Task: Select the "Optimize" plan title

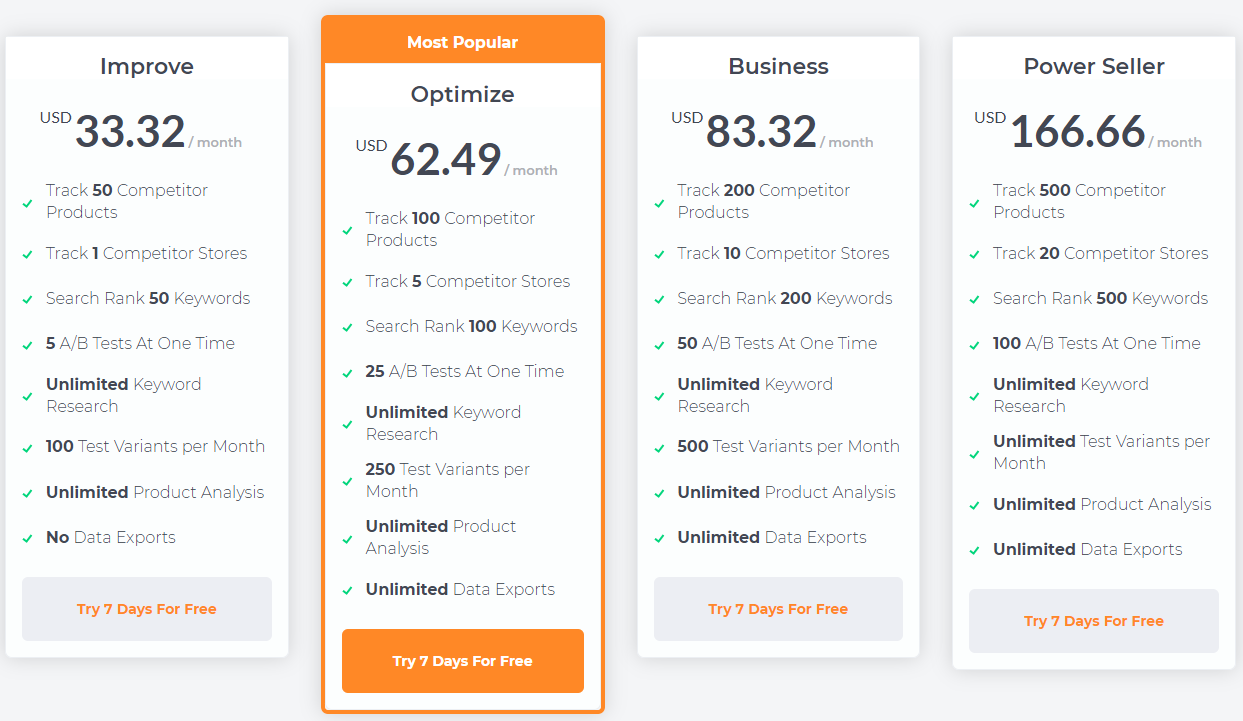Action: click(462, 94)
